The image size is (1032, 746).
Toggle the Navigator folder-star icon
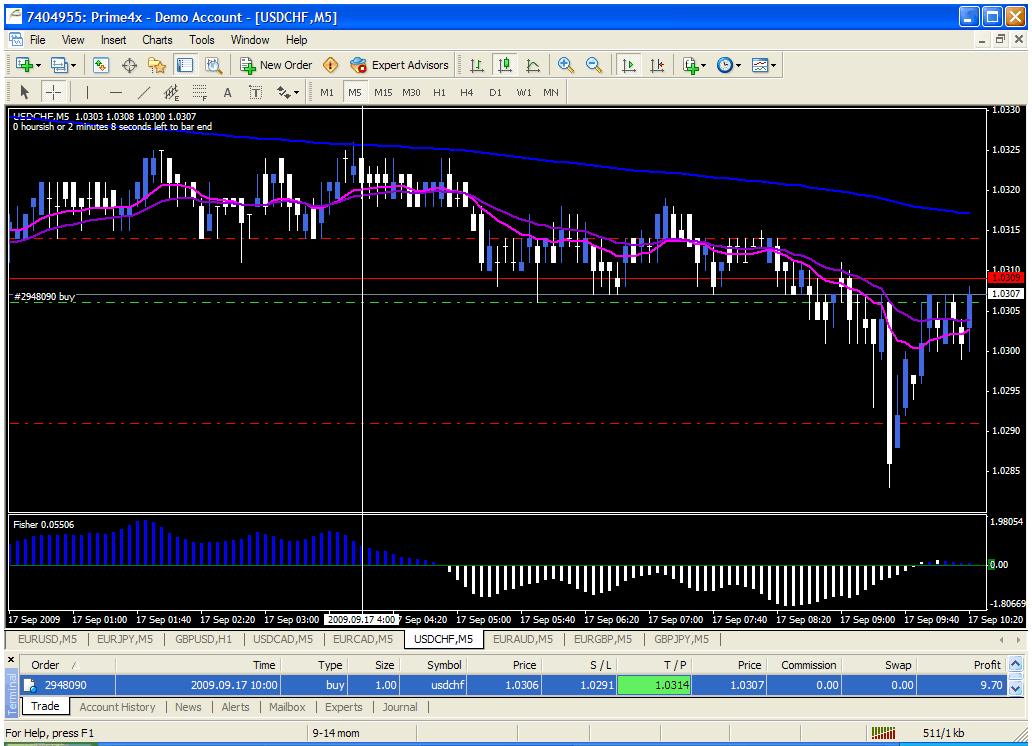coord(157,65)
